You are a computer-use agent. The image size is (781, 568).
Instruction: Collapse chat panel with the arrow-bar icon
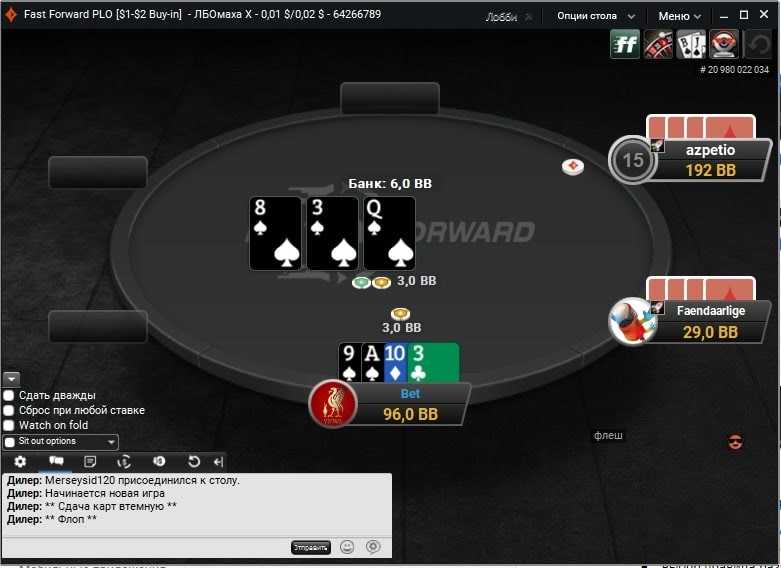[218, 462]
